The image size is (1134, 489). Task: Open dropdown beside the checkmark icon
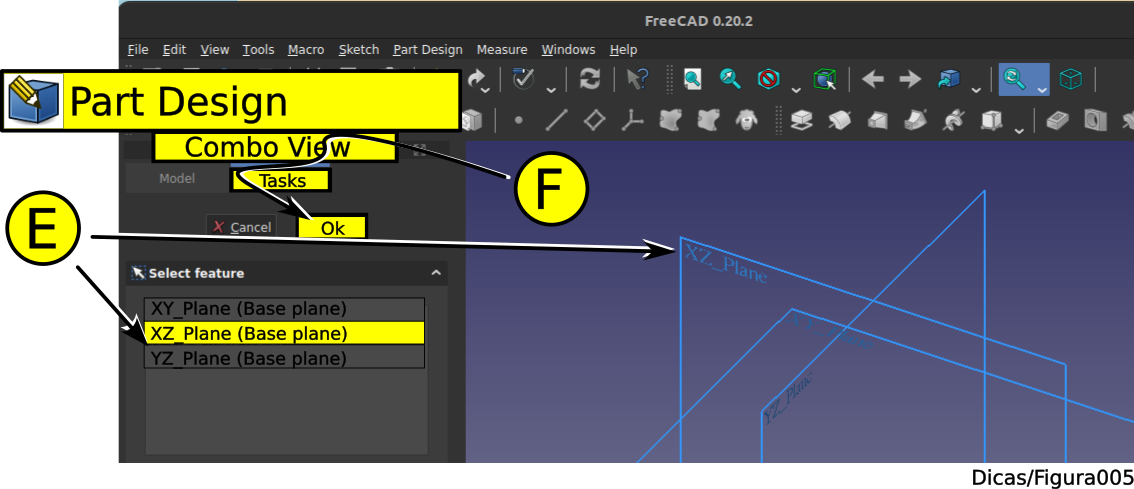[550, 90]
